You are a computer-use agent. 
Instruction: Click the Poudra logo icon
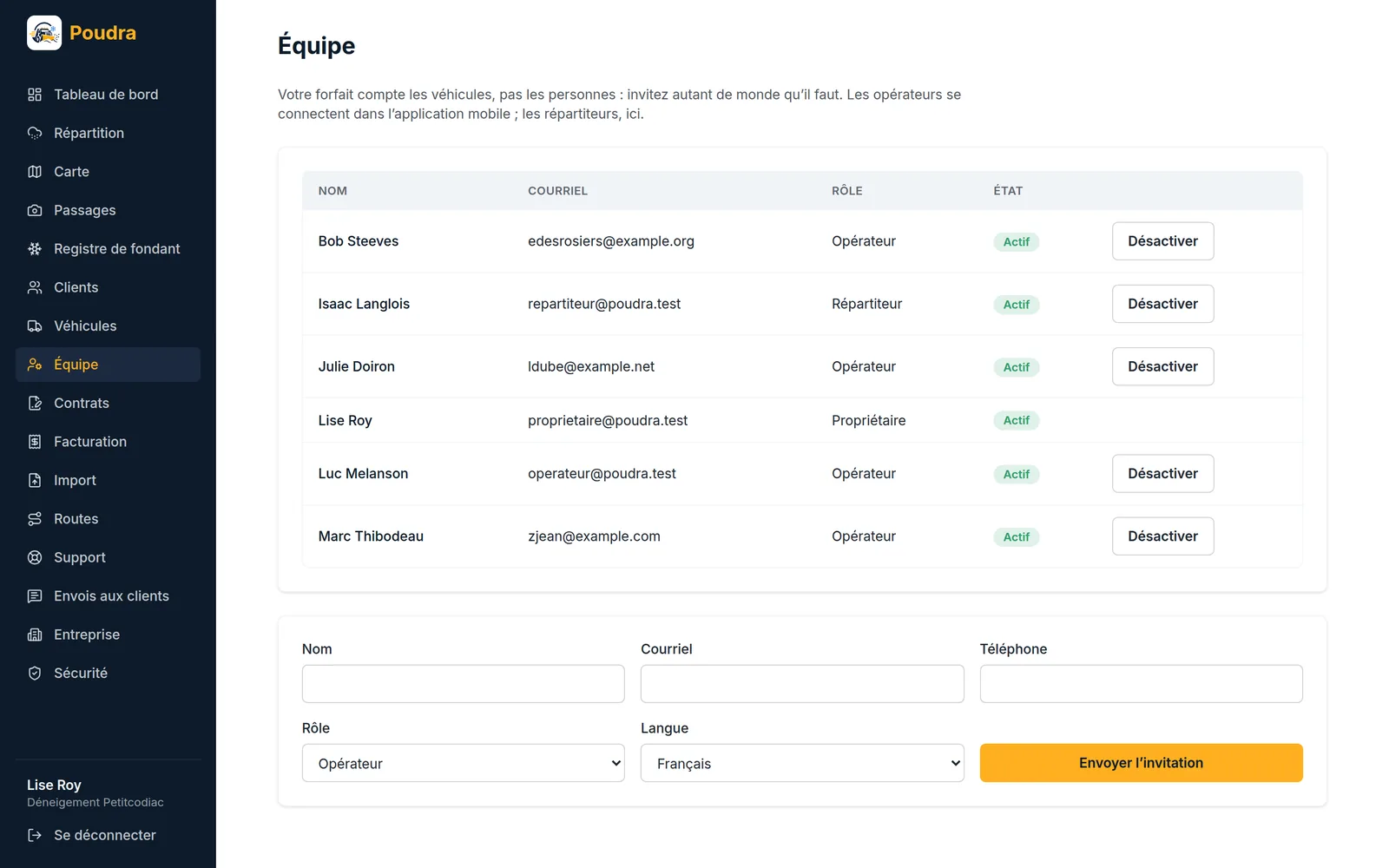[44, 33]
